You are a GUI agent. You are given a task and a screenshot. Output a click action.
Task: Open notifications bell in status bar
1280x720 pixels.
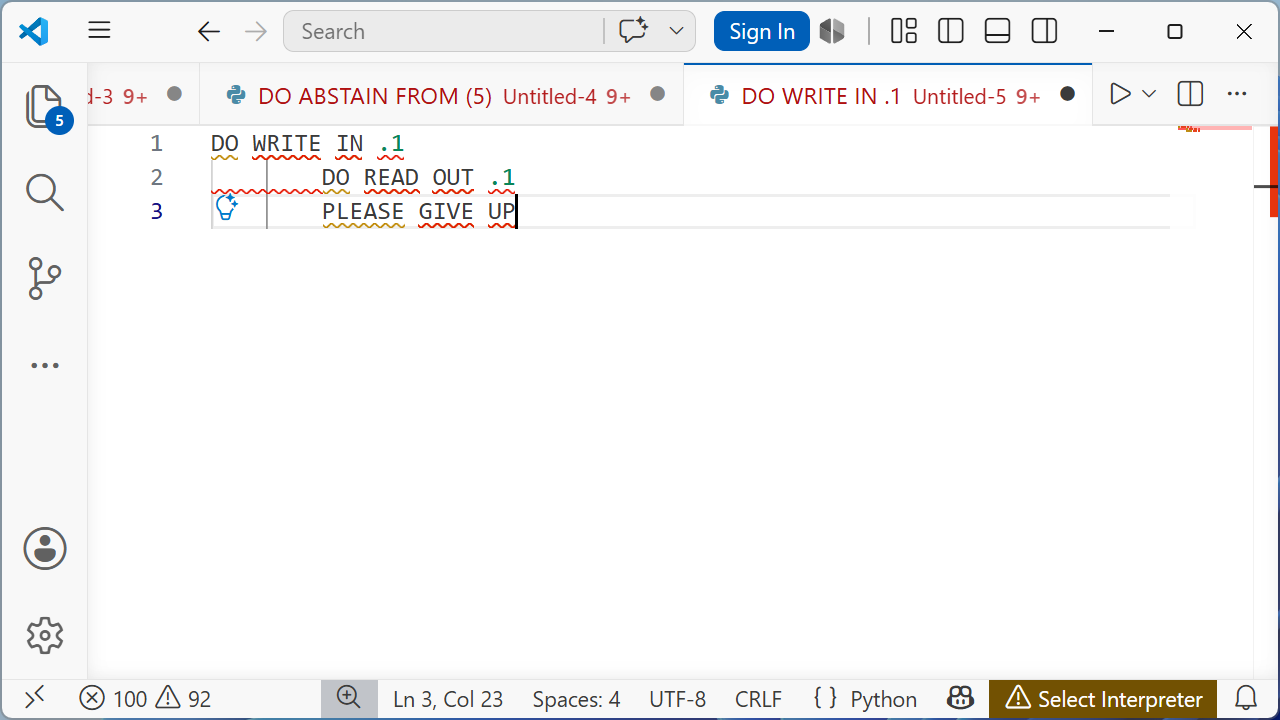(x=1246, y=698)
